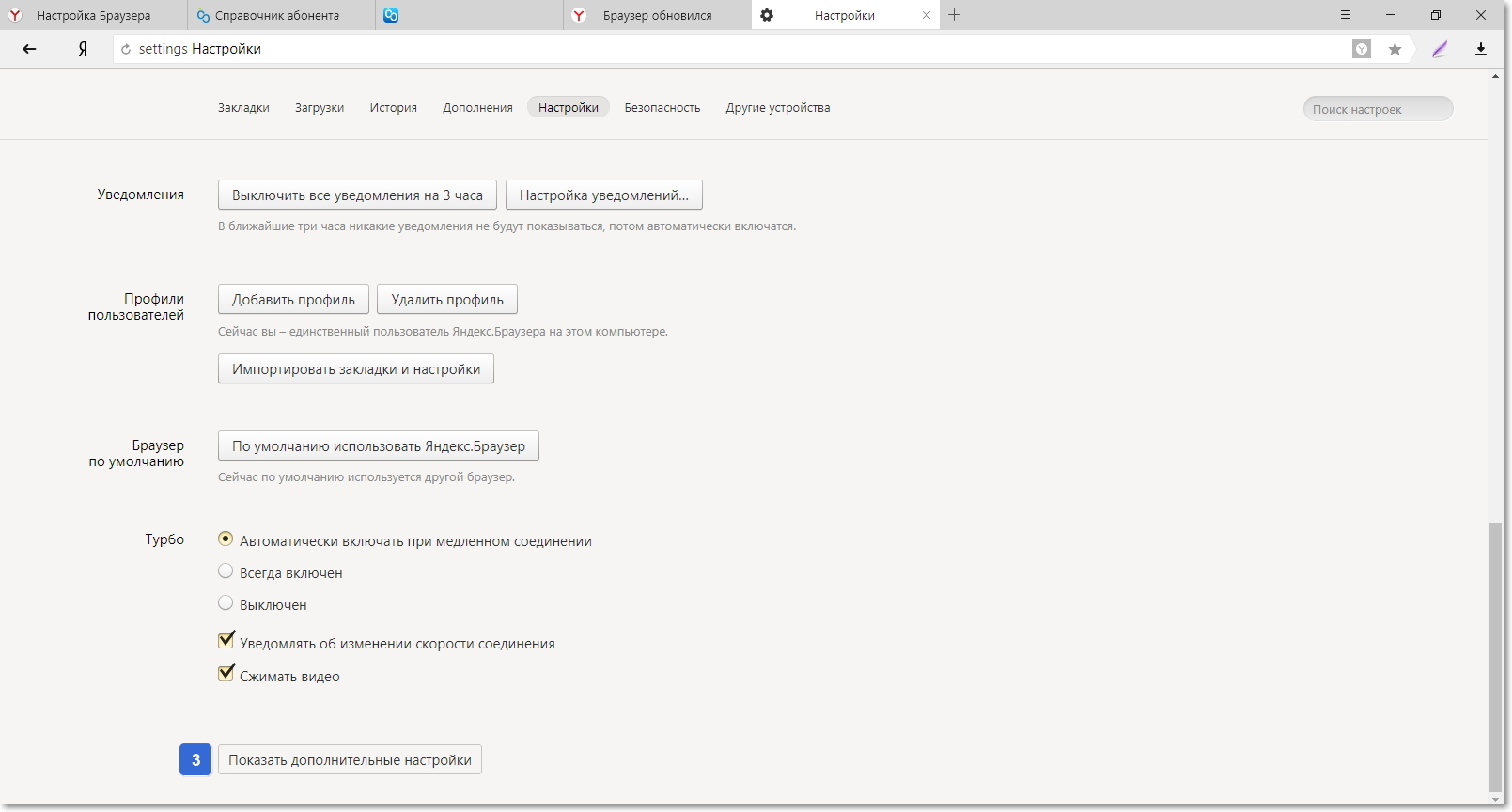This screenshot has width=1512, height=812.
Task: Click the Удалить профиль button
Action: click(447, 300)
